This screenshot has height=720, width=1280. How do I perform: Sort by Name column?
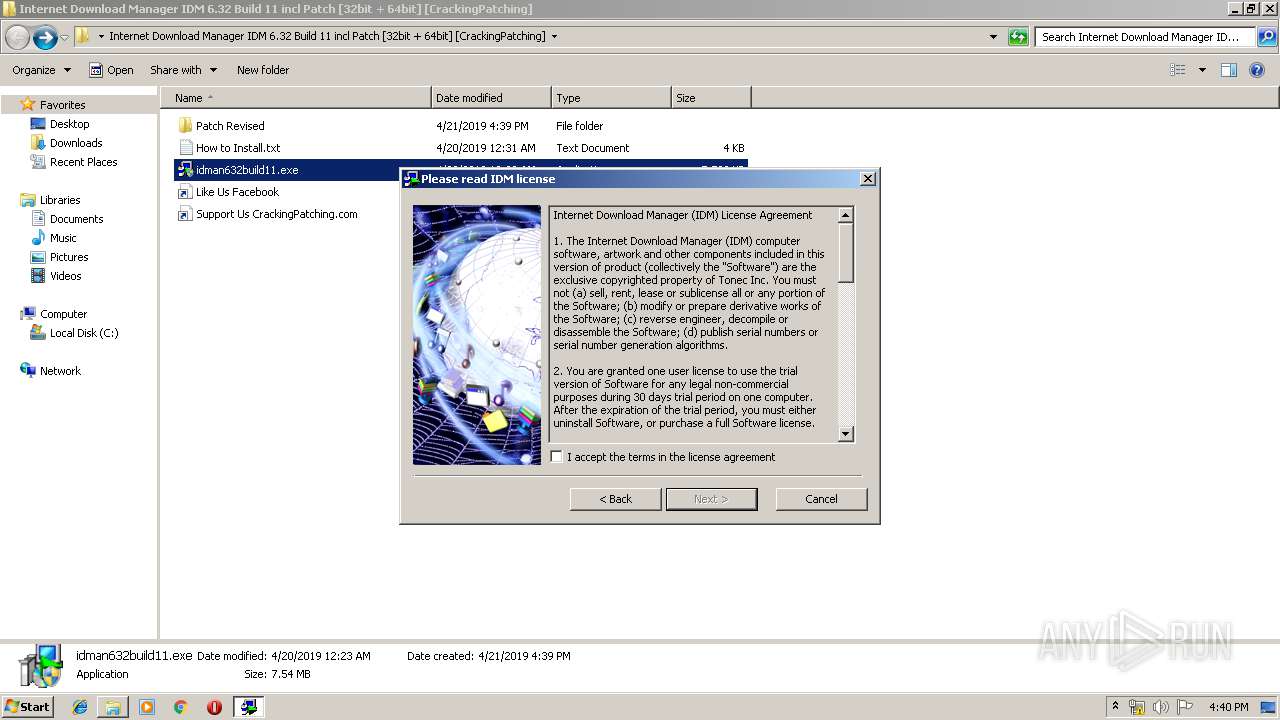pos(296,98)
